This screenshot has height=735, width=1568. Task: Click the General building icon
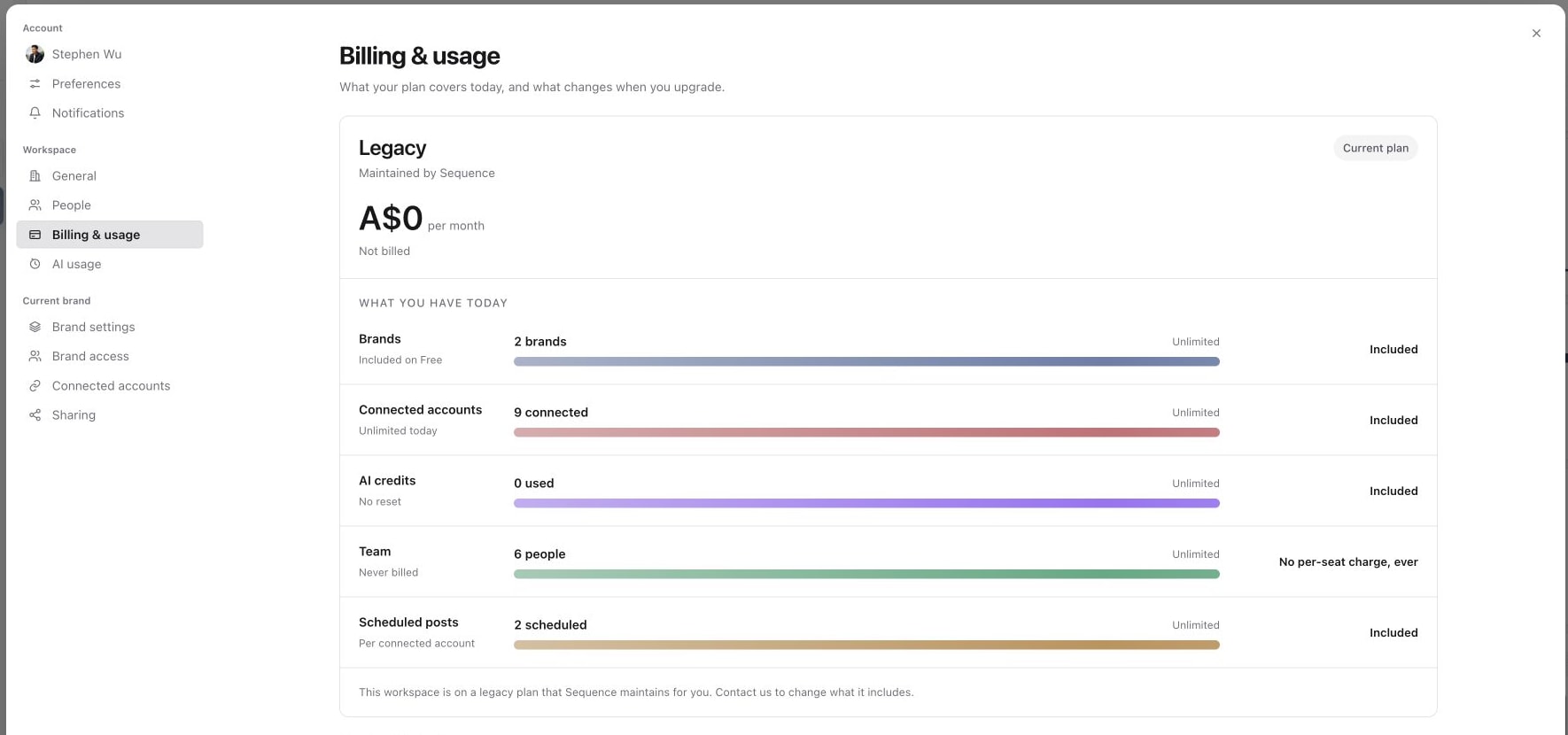click(35, 175)
